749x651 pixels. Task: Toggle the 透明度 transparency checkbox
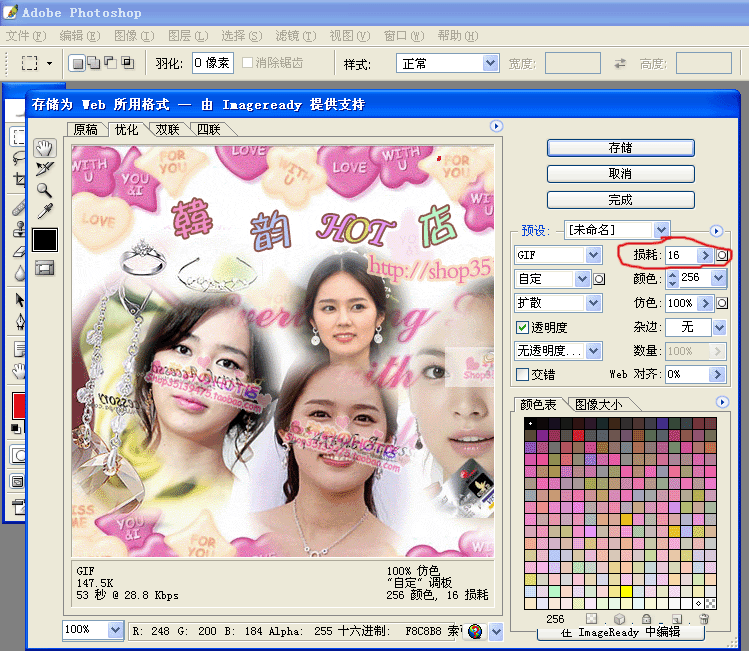click(x=523, y=327)
